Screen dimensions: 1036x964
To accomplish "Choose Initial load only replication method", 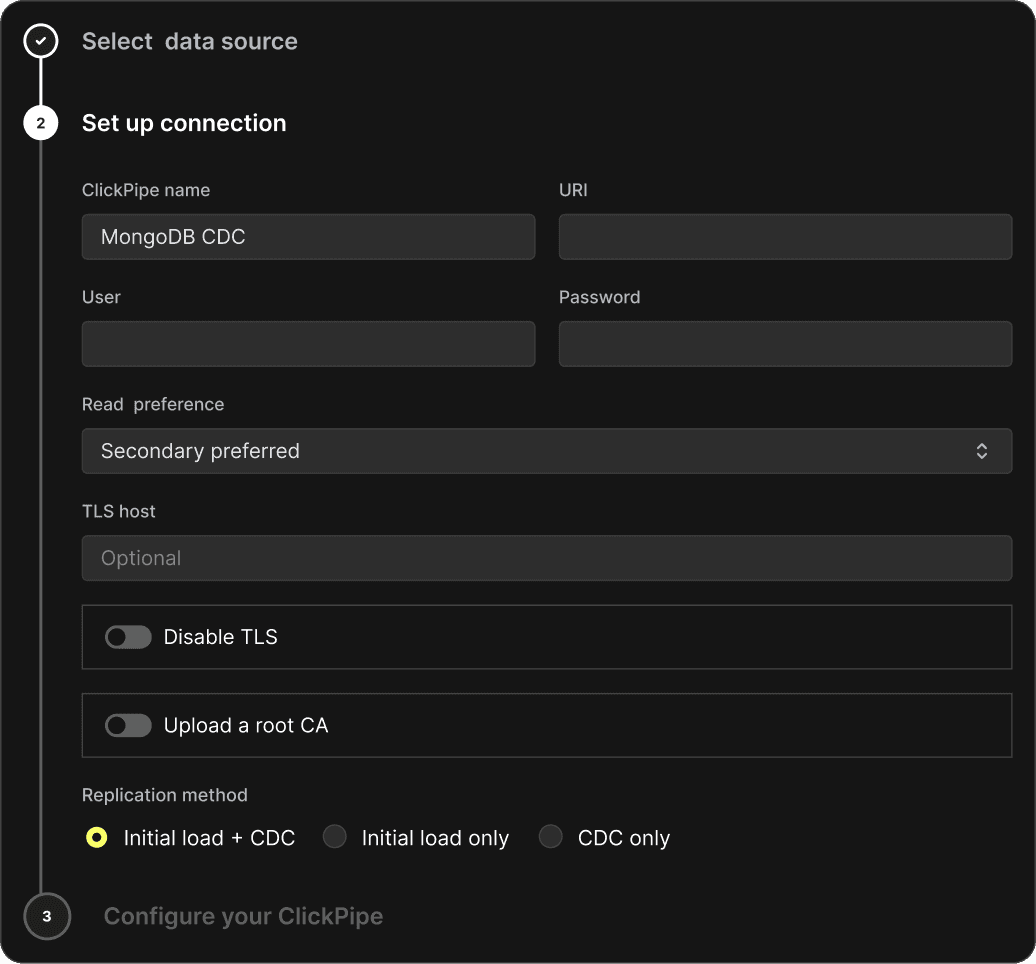I will [335, 838].
